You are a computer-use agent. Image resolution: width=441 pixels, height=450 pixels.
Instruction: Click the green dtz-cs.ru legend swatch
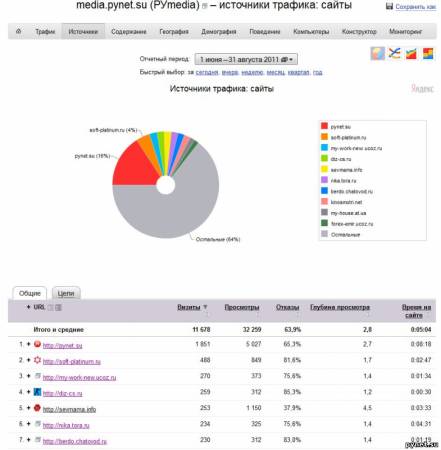(324, 158)
